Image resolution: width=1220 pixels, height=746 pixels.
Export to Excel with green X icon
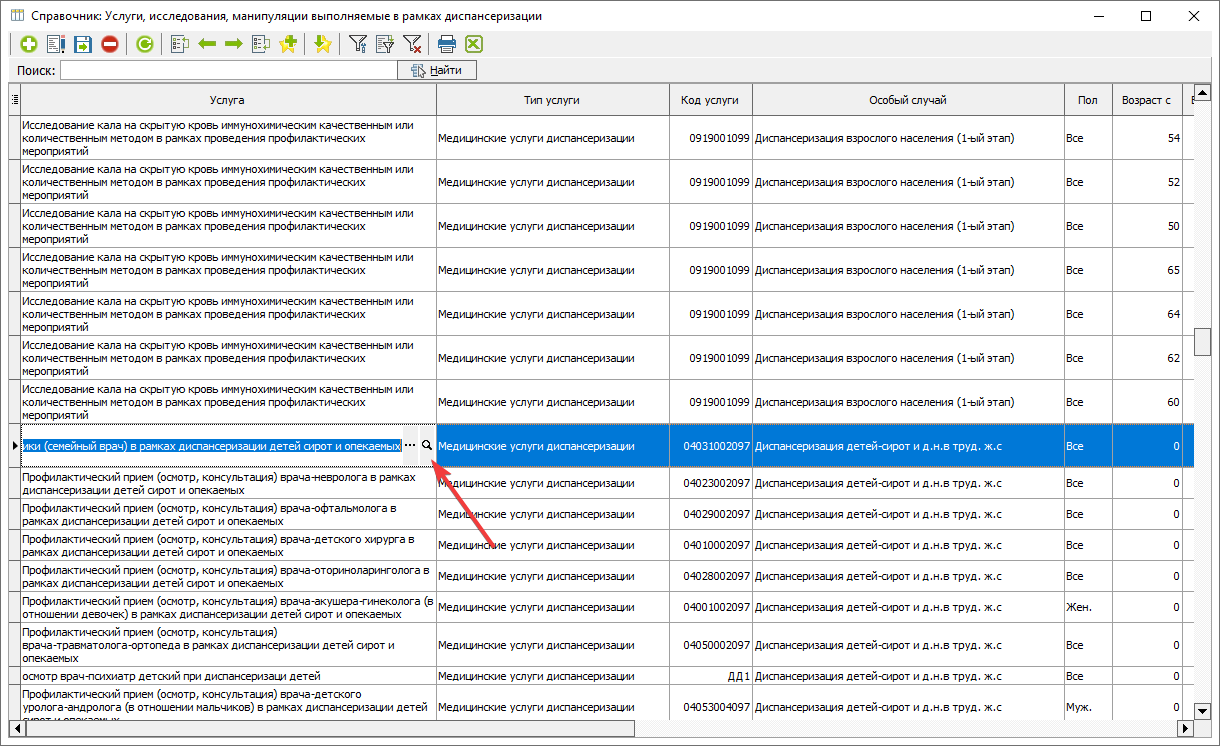click(474, 44)
